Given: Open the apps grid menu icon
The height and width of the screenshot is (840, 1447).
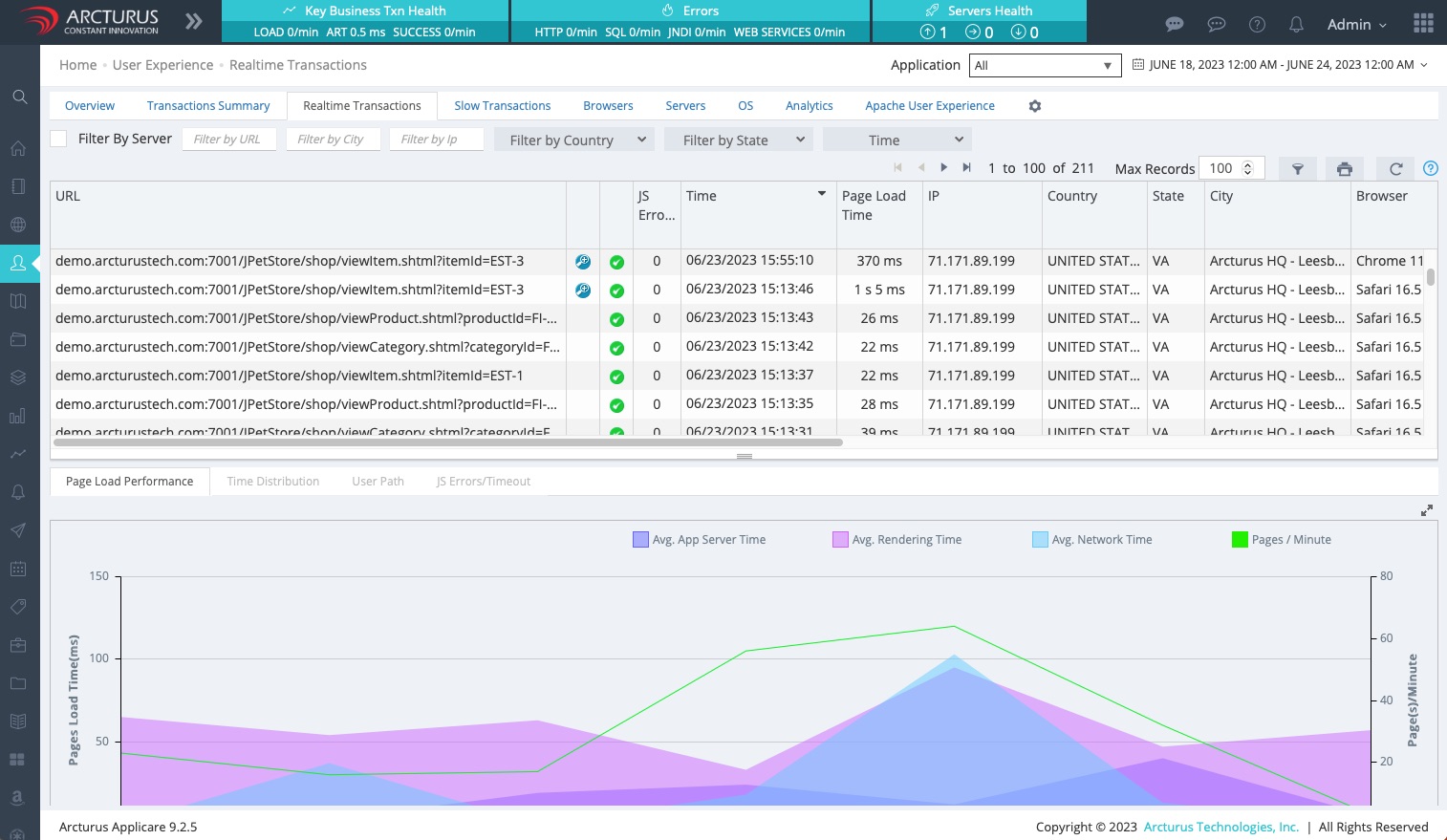Looking at the screenshot, I should tap(1423, 23).
